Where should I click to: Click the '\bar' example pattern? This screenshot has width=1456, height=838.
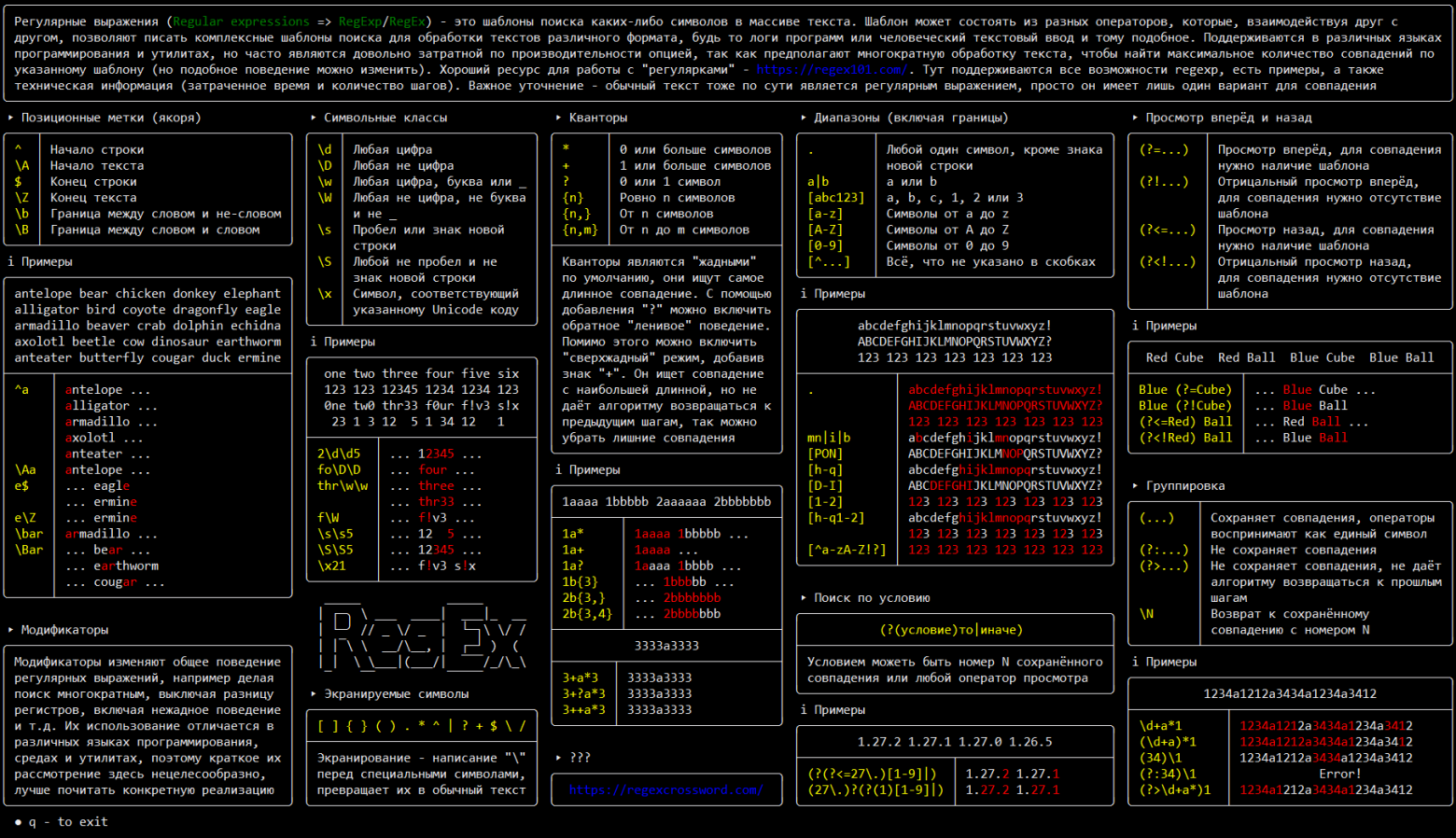(29, 534)
